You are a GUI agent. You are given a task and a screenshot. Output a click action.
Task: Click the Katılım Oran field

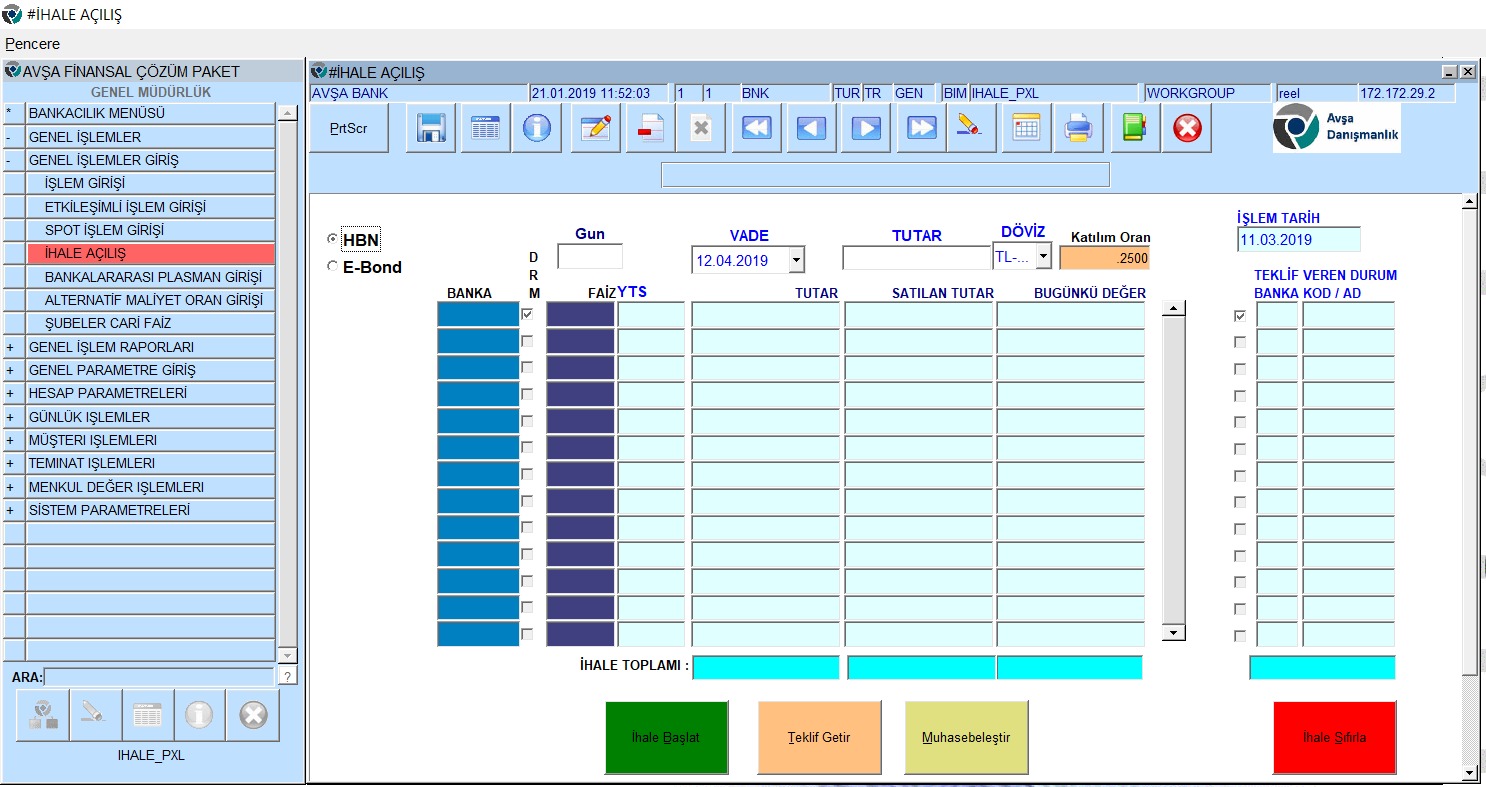1105,258
